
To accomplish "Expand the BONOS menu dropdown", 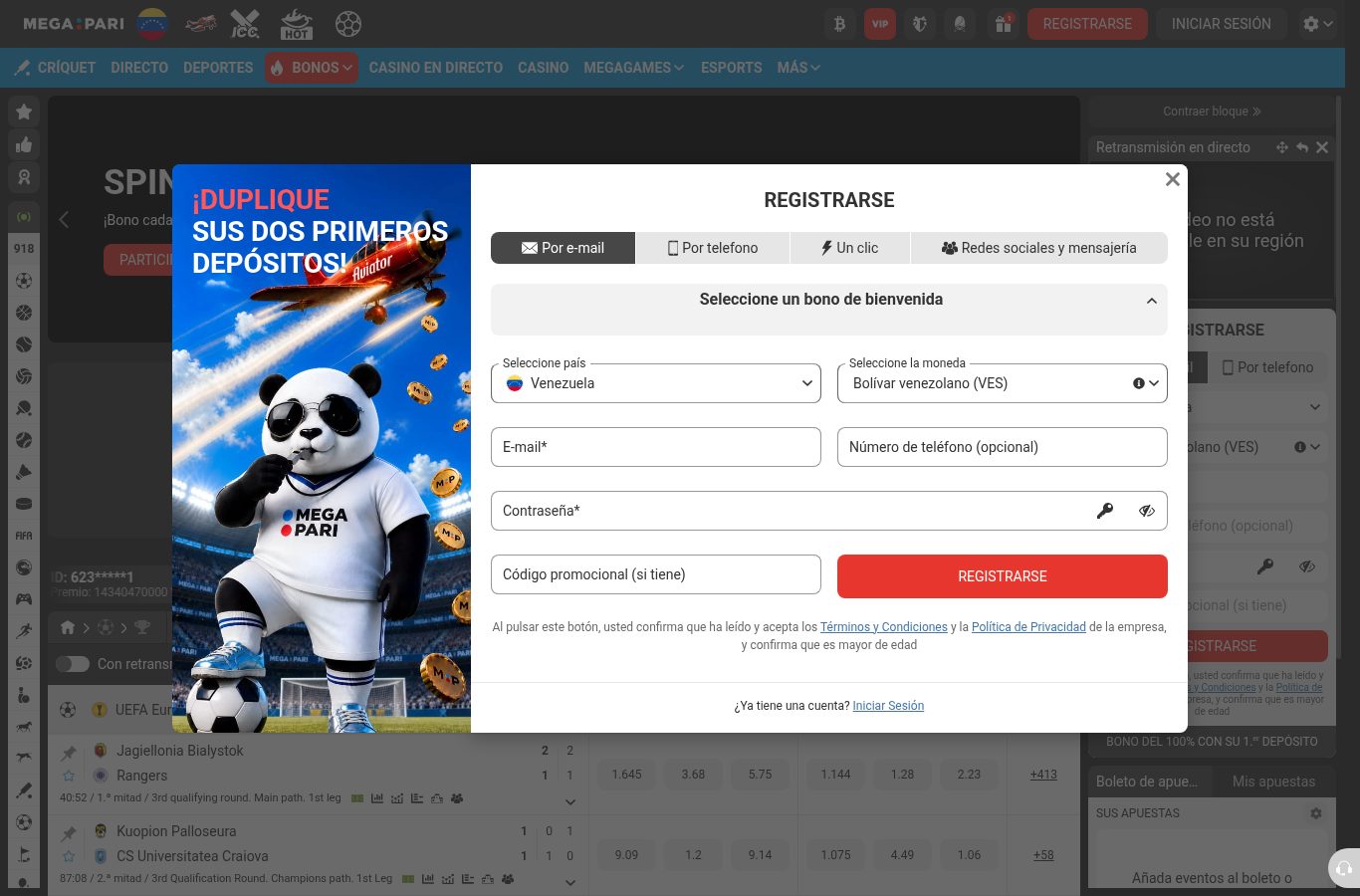I will [312, 68].
